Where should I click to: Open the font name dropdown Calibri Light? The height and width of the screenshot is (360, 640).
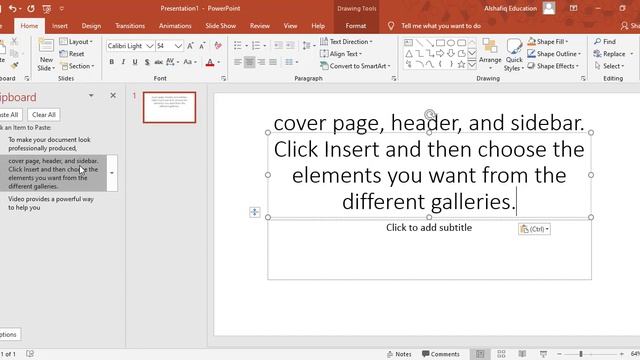[150, 46]
